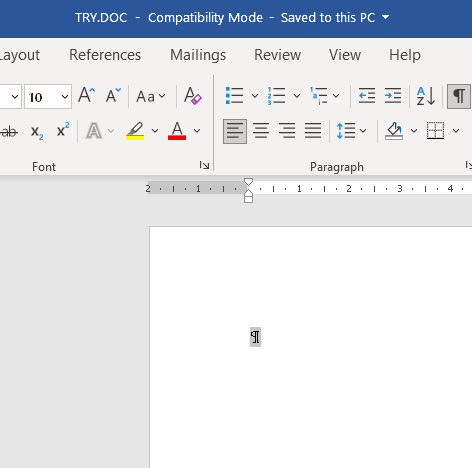Open the Layout tab
Screen dimensions: 472x468
tap(19, 55)
